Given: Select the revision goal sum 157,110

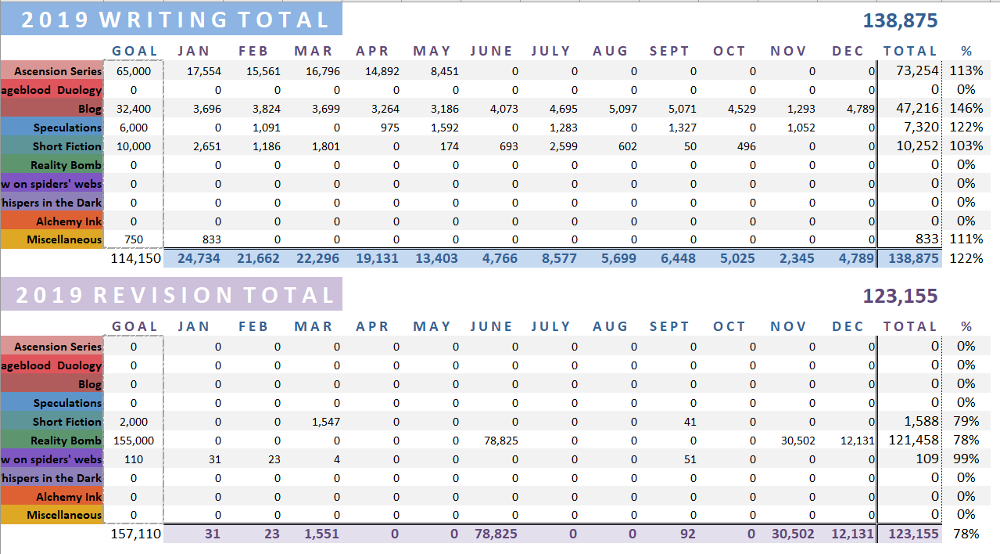Looking at the screenshot, I should coord(134,534).
